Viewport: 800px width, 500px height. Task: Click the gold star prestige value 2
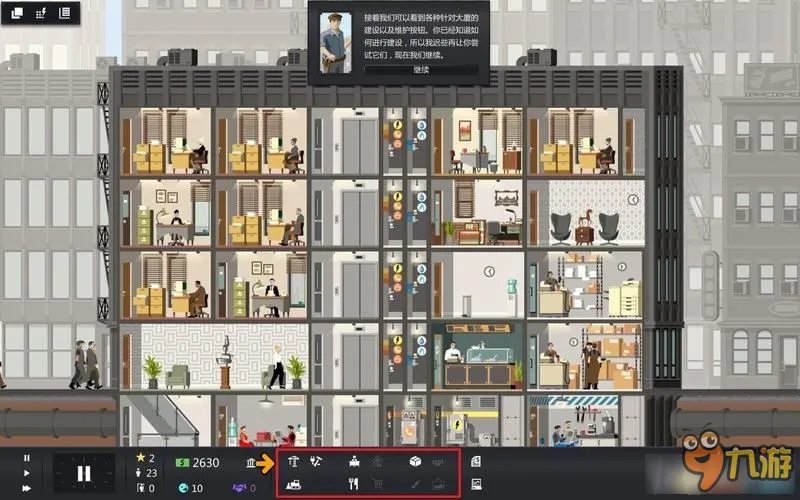pyautogui.click(x=145, y=458)
